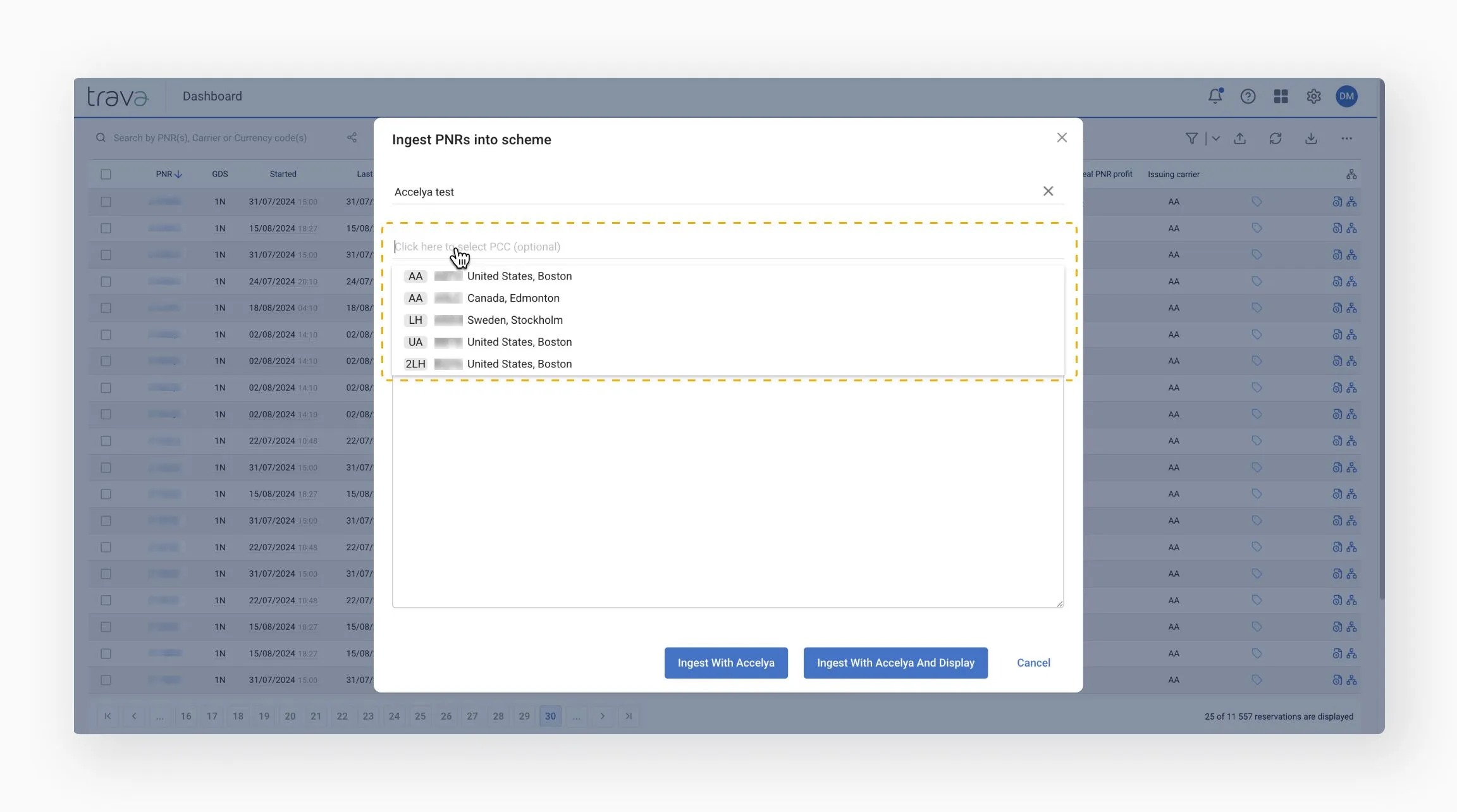Open the notifications bell
This screenshot has width=1457, height=812.
click(1215, 96)
